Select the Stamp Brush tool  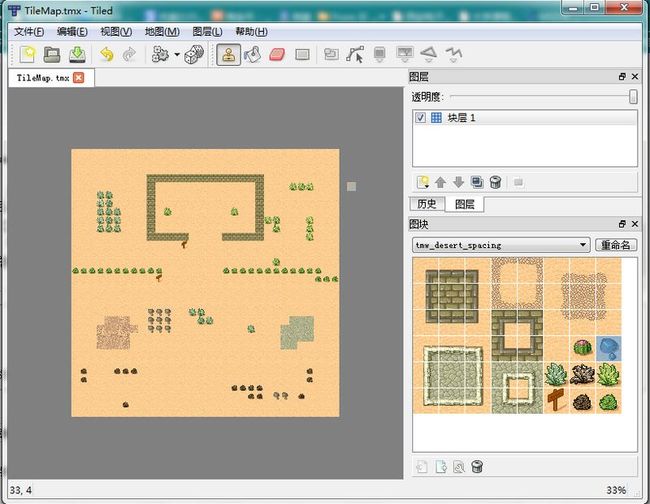point(228,54)
